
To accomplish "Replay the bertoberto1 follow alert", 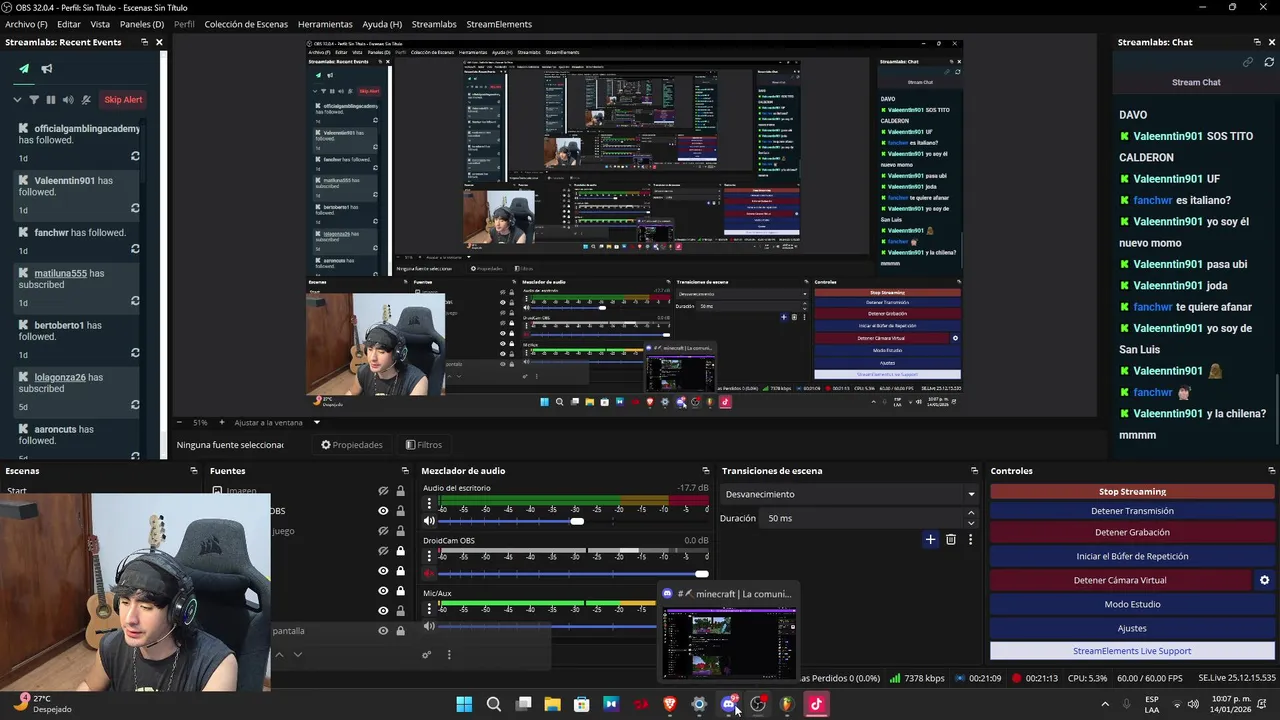I will 135,353.
